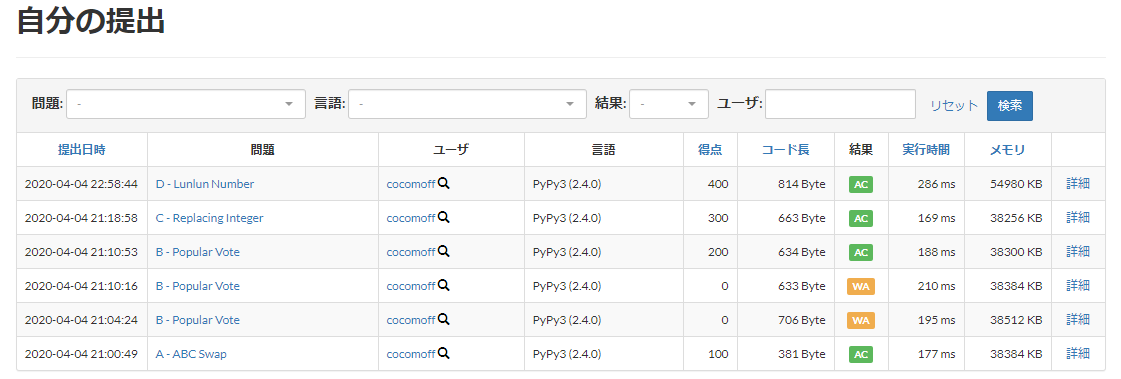
Task: Open 詳細 for A - ABC Swap submission
Action: tap(1078, 353)
